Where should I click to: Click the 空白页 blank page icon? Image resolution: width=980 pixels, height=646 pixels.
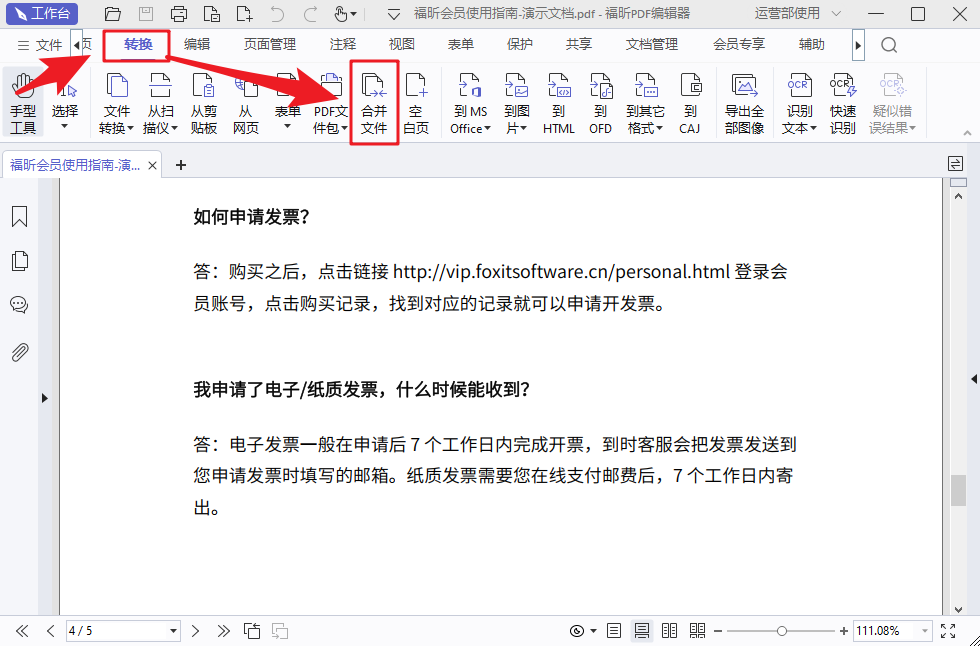pyautogui.click(x=416, y=103)
